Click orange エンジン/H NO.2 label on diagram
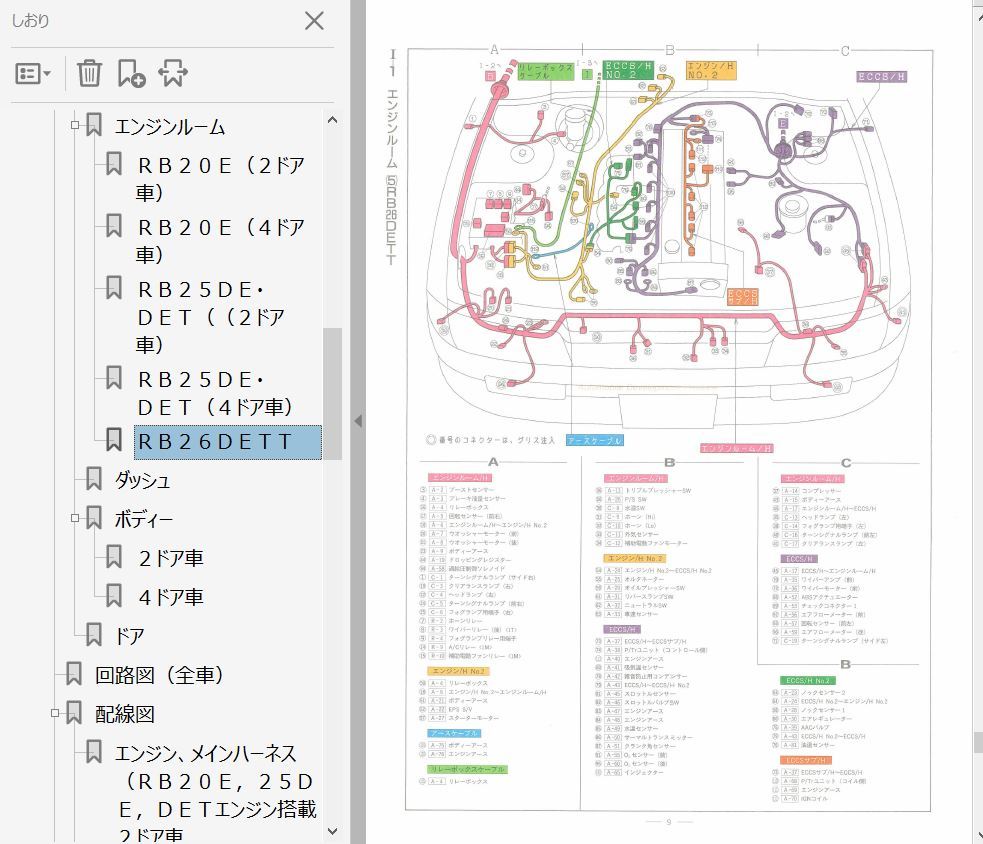 coord(710,70)
